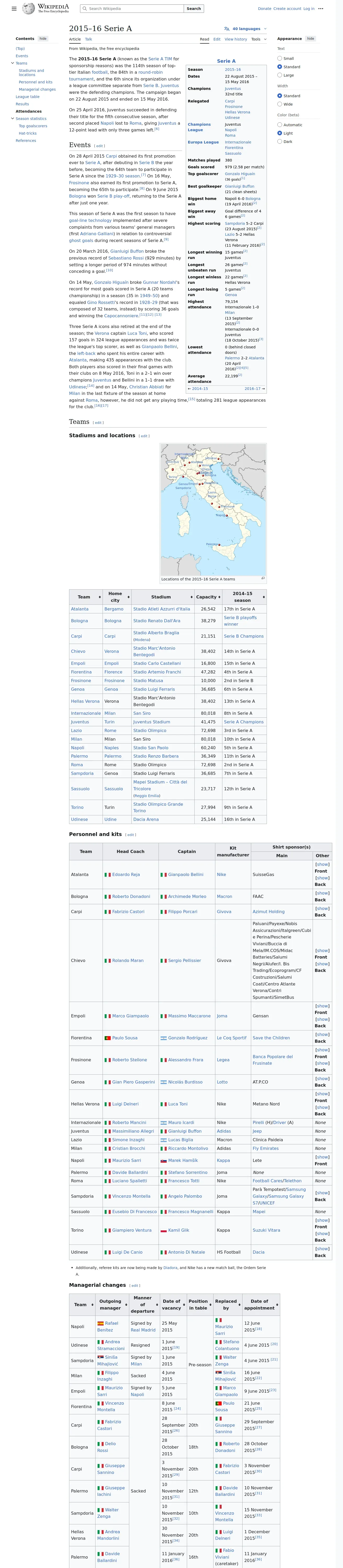343x1568 pixels.
Task: Expand show Front for Napoli sponsors
Action: [322, 1157]
